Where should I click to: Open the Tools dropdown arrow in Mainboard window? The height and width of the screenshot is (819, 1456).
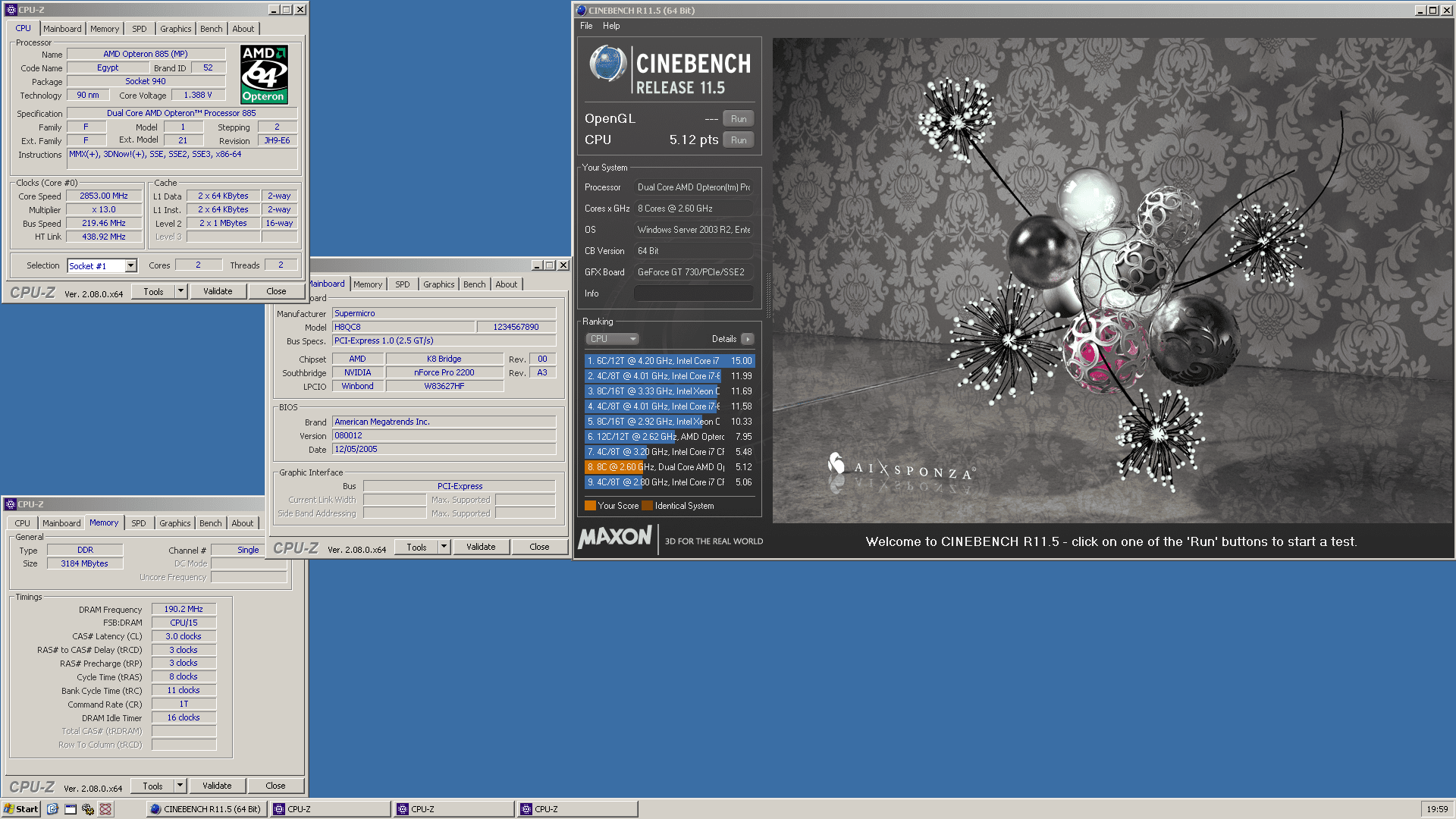(x=444, y=547)
